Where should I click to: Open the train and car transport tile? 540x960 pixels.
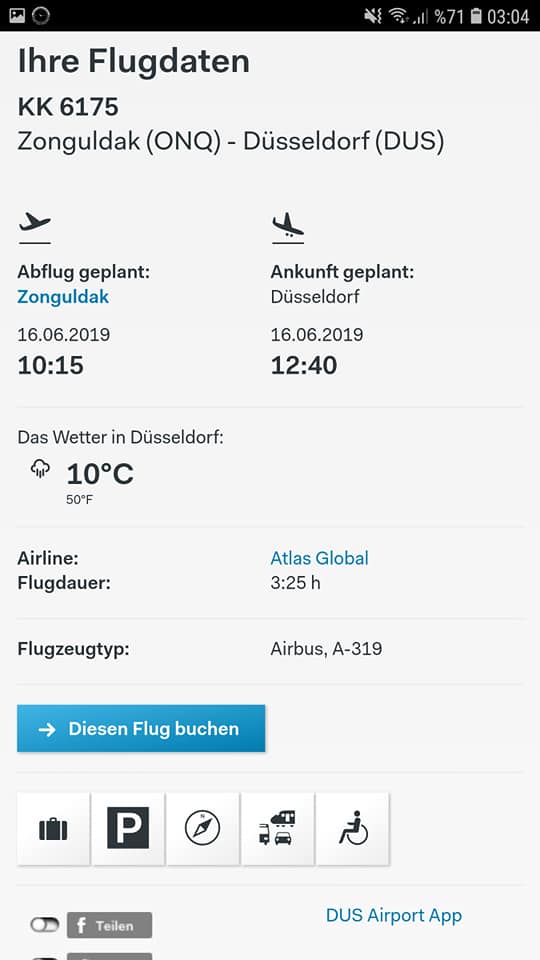click(x=277, y=829)
